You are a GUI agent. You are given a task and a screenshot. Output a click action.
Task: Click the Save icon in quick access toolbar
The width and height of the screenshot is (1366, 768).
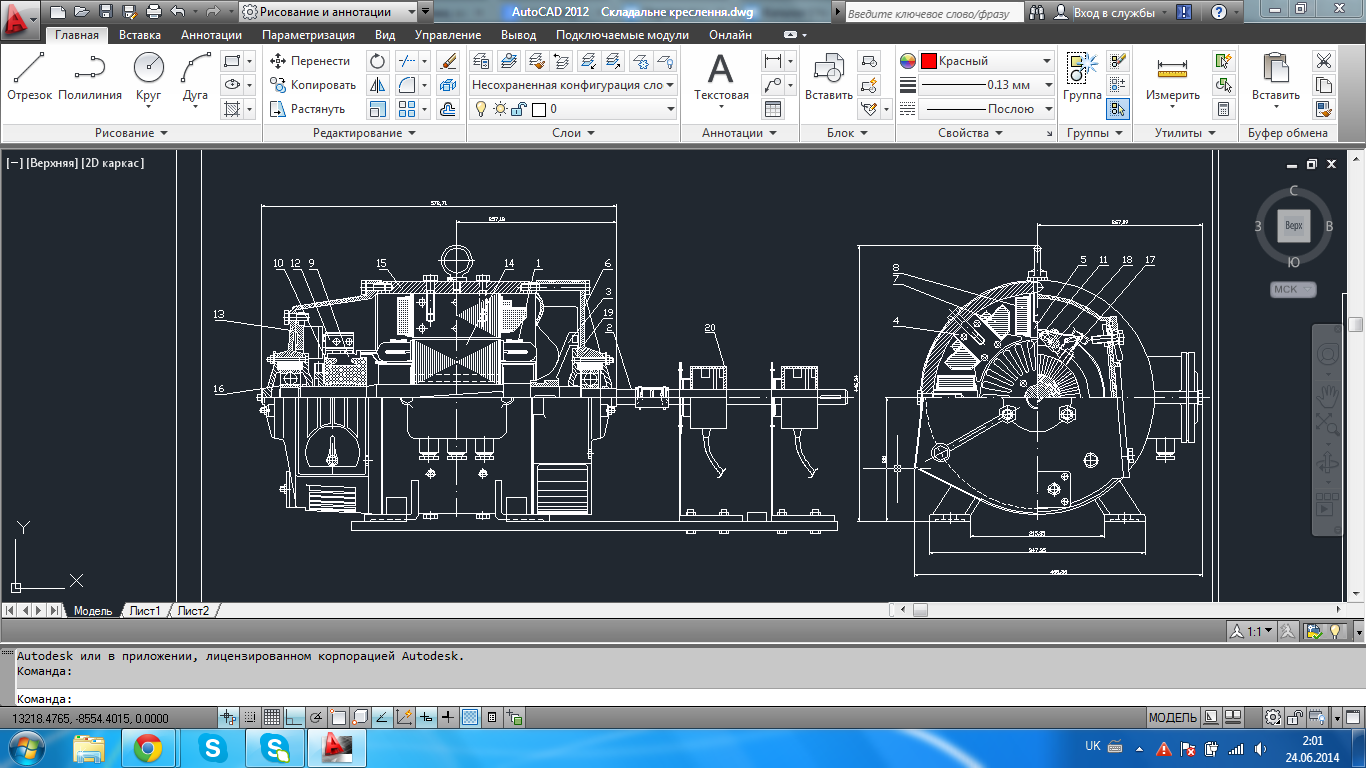click(x=104, y=12)
